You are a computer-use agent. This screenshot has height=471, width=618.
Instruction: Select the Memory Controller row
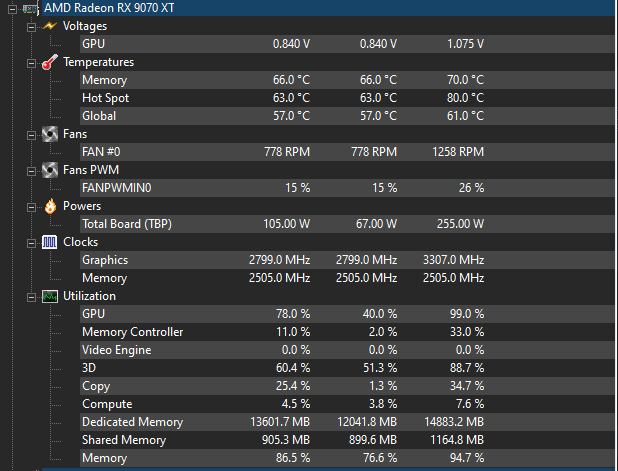[347, 332]
